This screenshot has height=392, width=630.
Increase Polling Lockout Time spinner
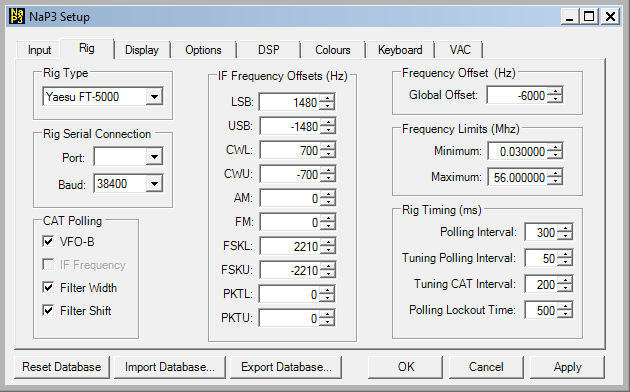(x=565, y=306)
